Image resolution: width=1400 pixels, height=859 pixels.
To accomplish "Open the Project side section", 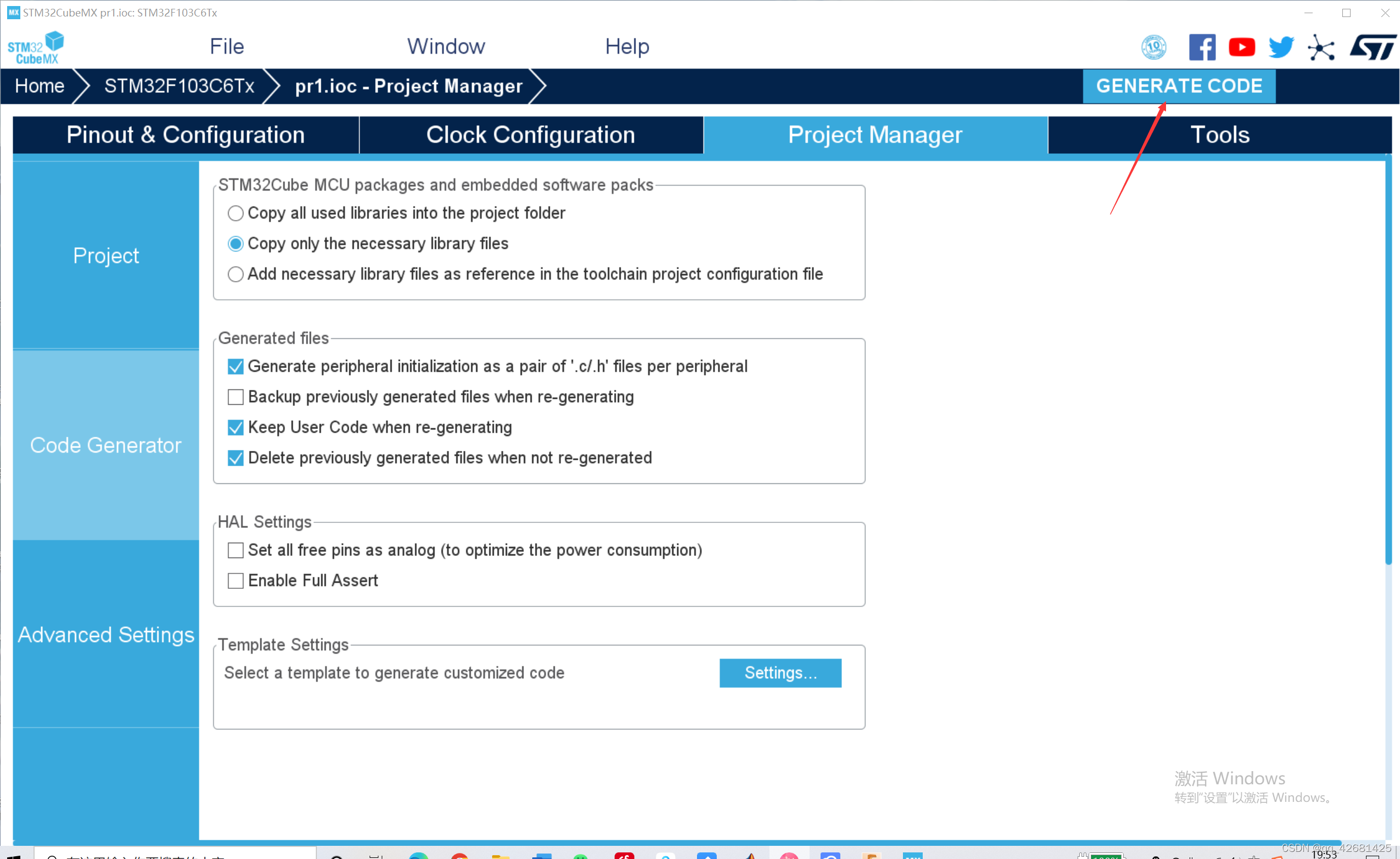I will tap(105, 255).
